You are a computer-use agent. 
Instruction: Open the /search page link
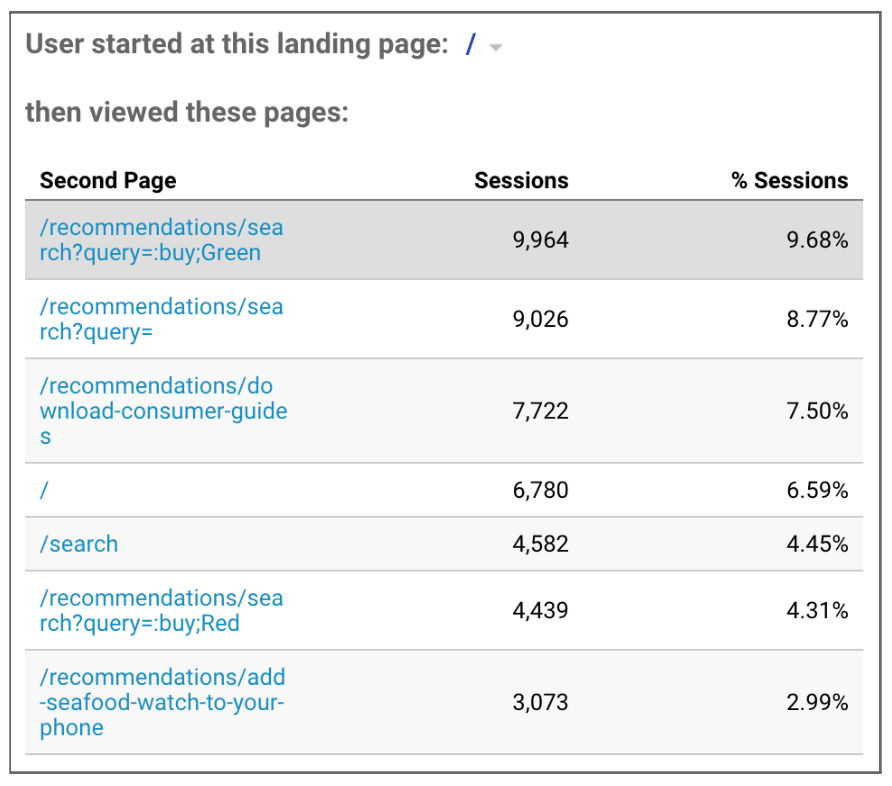pyautogui.click(x=79, y=544)
